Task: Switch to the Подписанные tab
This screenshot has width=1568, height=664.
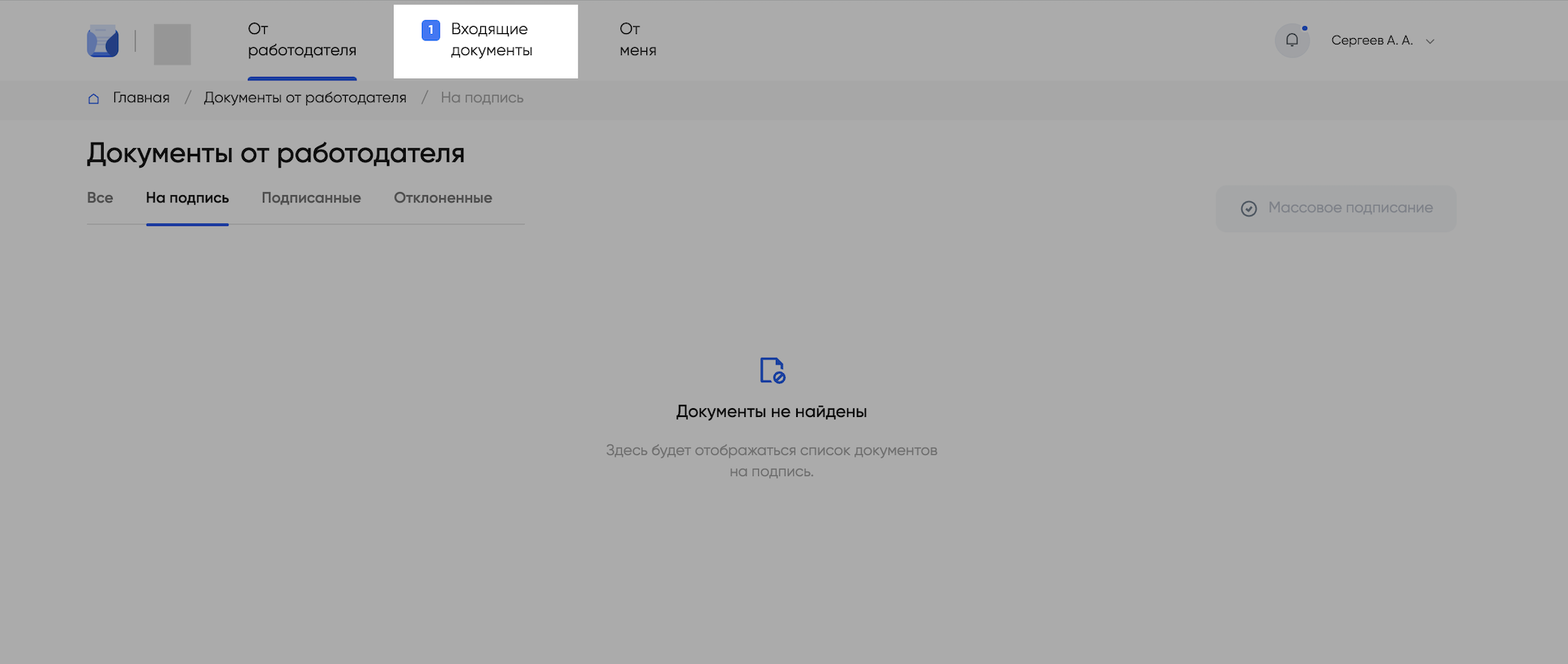Action: point(311,198)
